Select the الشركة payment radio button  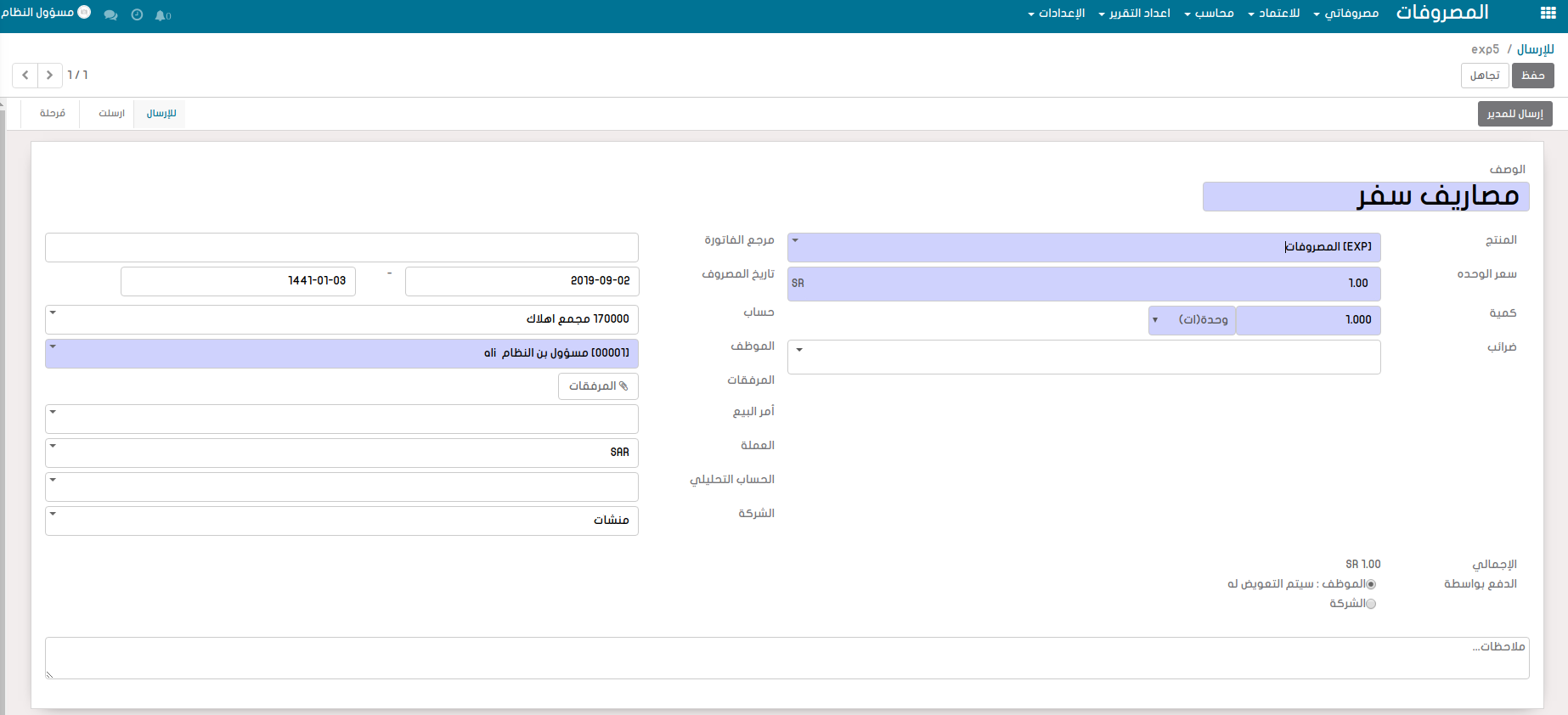click(x=1370, y=604)
